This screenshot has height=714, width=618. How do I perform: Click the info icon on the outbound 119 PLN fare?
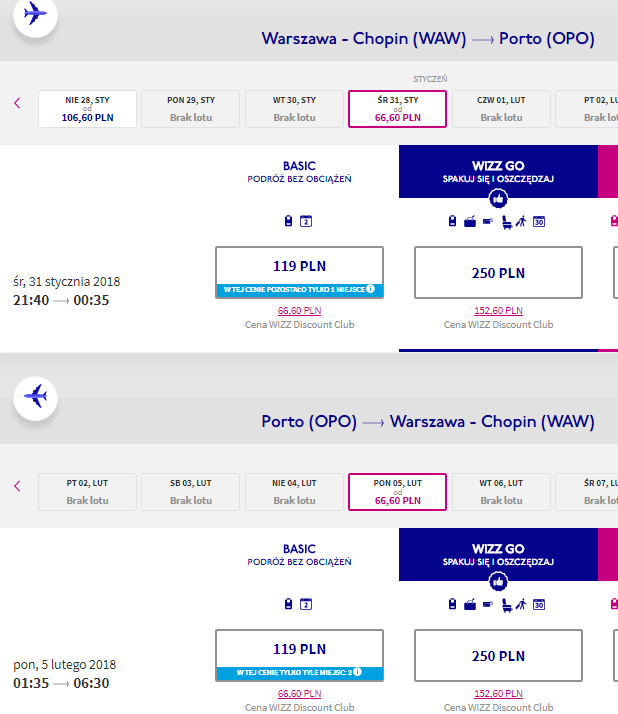[x=370, y=289]
